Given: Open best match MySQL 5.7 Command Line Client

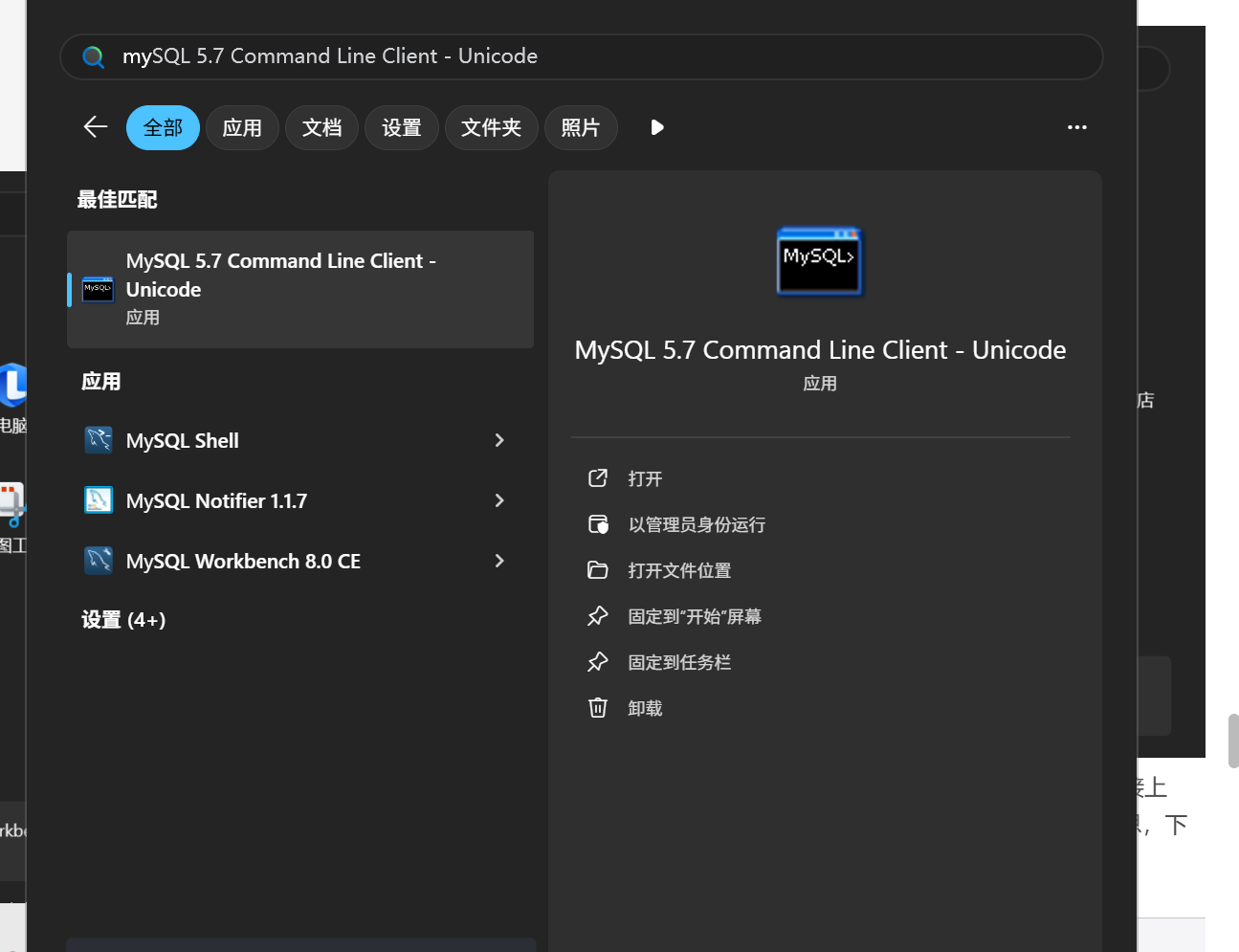Looking at the screenshot, I should (300, 289).
